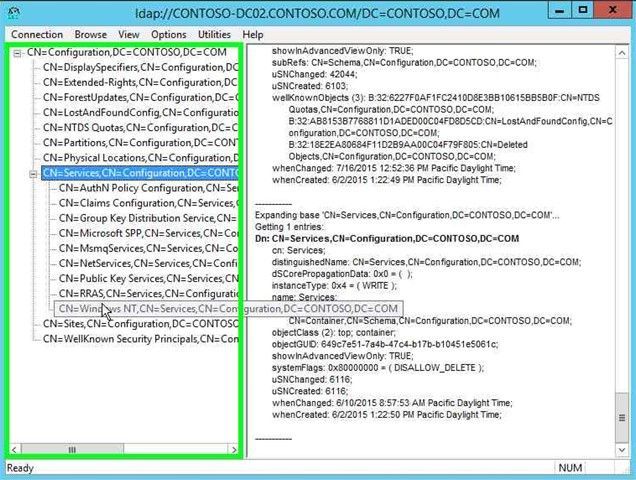This screenshot has width=636, height=480.
Task: Select CN=Partitions tree entry
Action: pos(140,143)
